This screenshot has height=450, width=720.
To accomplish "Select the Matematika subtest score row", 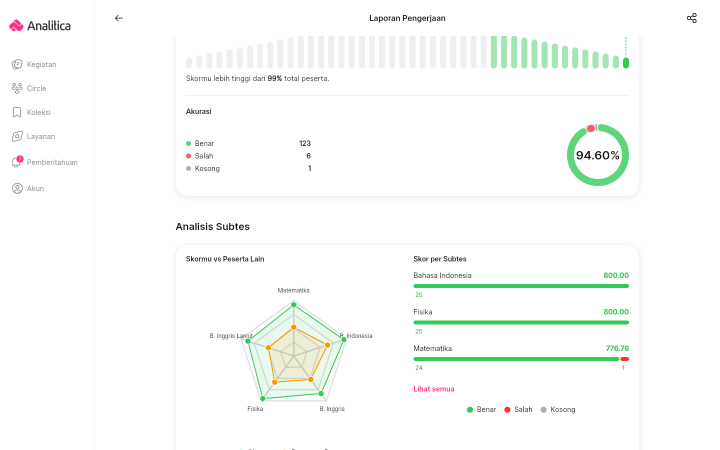I will click(521, 358).
